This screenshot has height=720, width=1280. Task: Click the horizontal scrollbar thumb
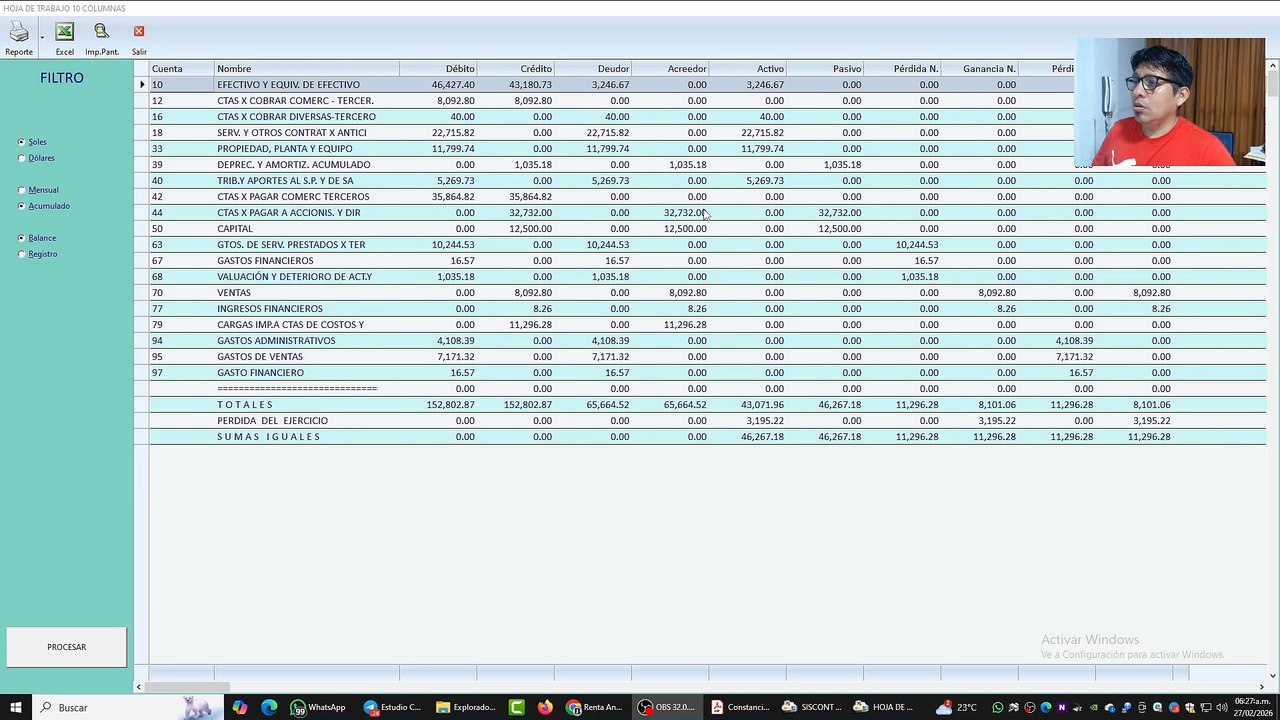[189, 687]
